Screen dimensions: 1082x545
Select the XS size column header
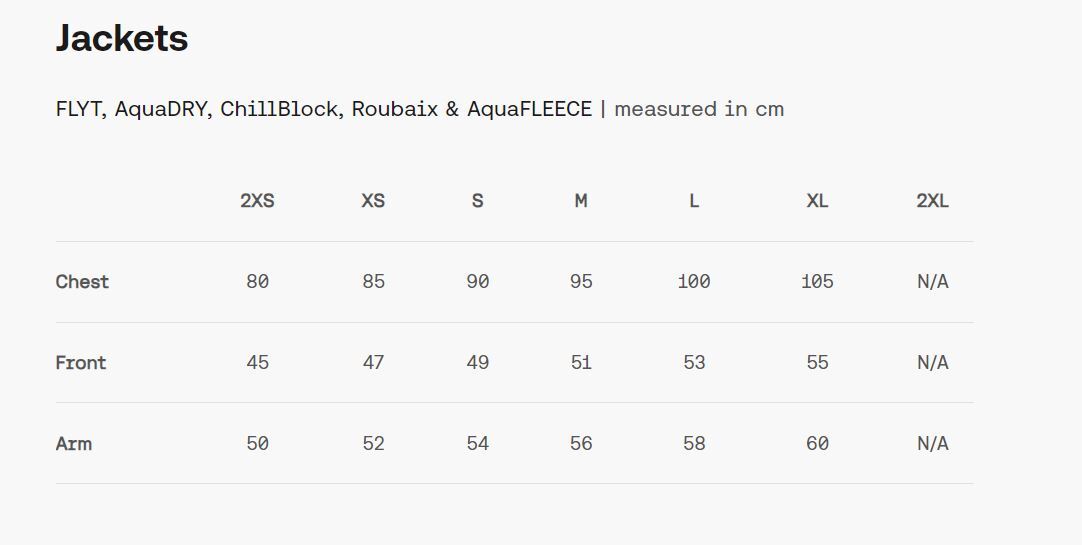tap(373, 201)
